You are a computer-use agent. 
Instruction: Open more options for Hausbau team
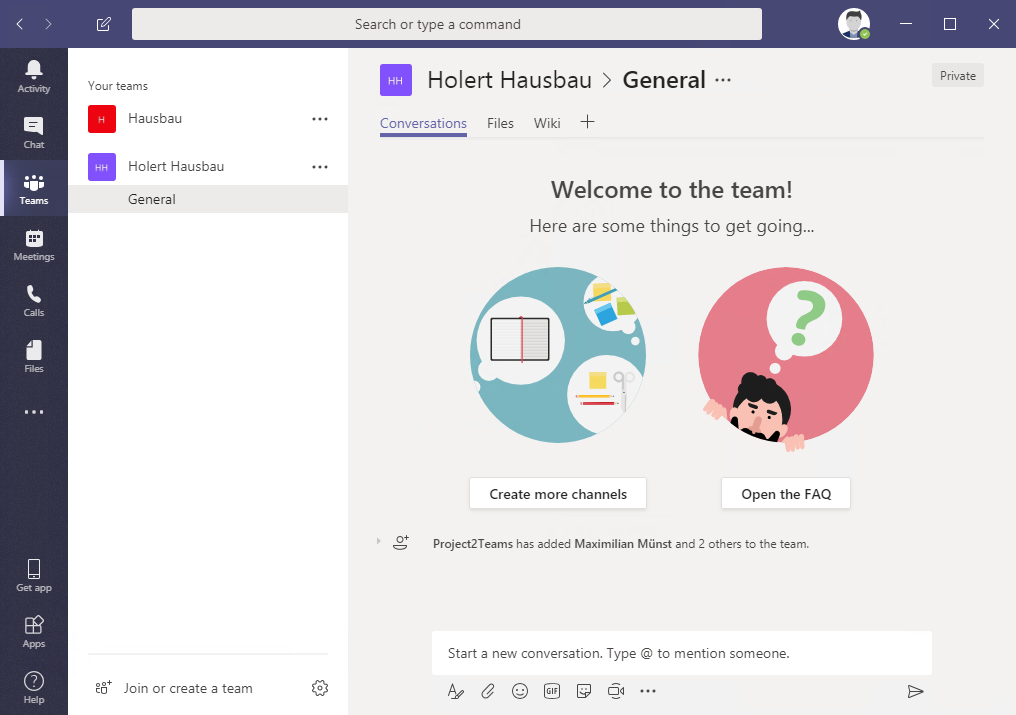pos(320,119)
